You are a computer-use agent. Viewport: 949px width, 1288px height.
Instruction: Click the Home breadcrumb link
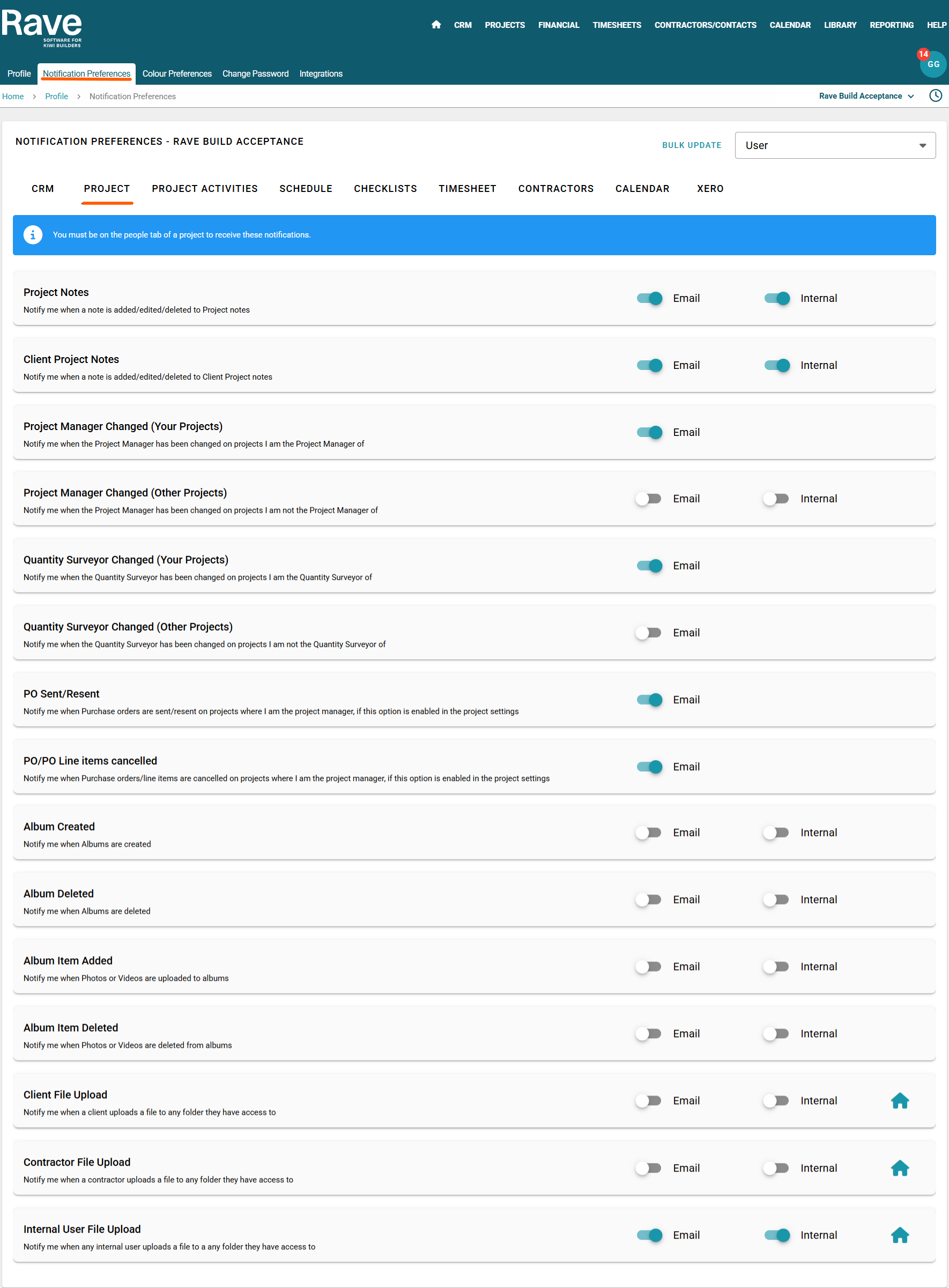[x=13, y=97]
